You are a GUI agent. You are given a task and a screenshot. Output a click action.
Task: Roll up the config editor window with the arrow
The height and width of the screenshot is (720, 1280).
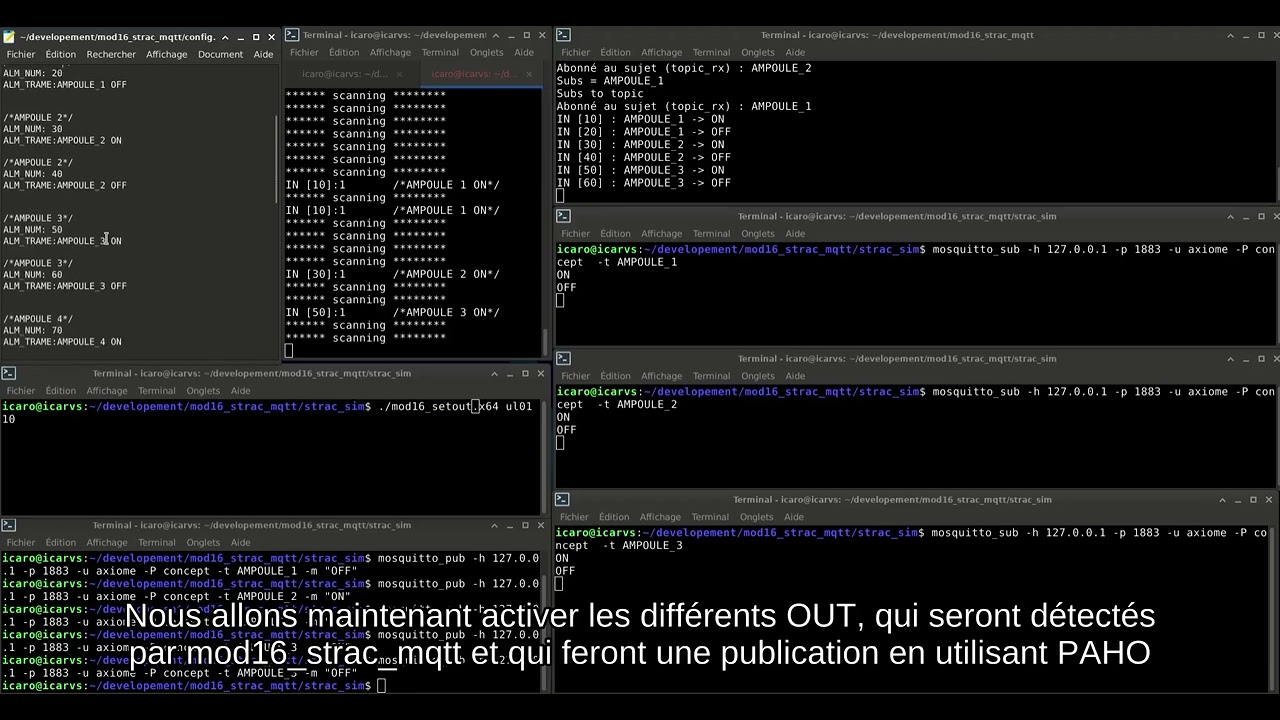tap(224, 37)
